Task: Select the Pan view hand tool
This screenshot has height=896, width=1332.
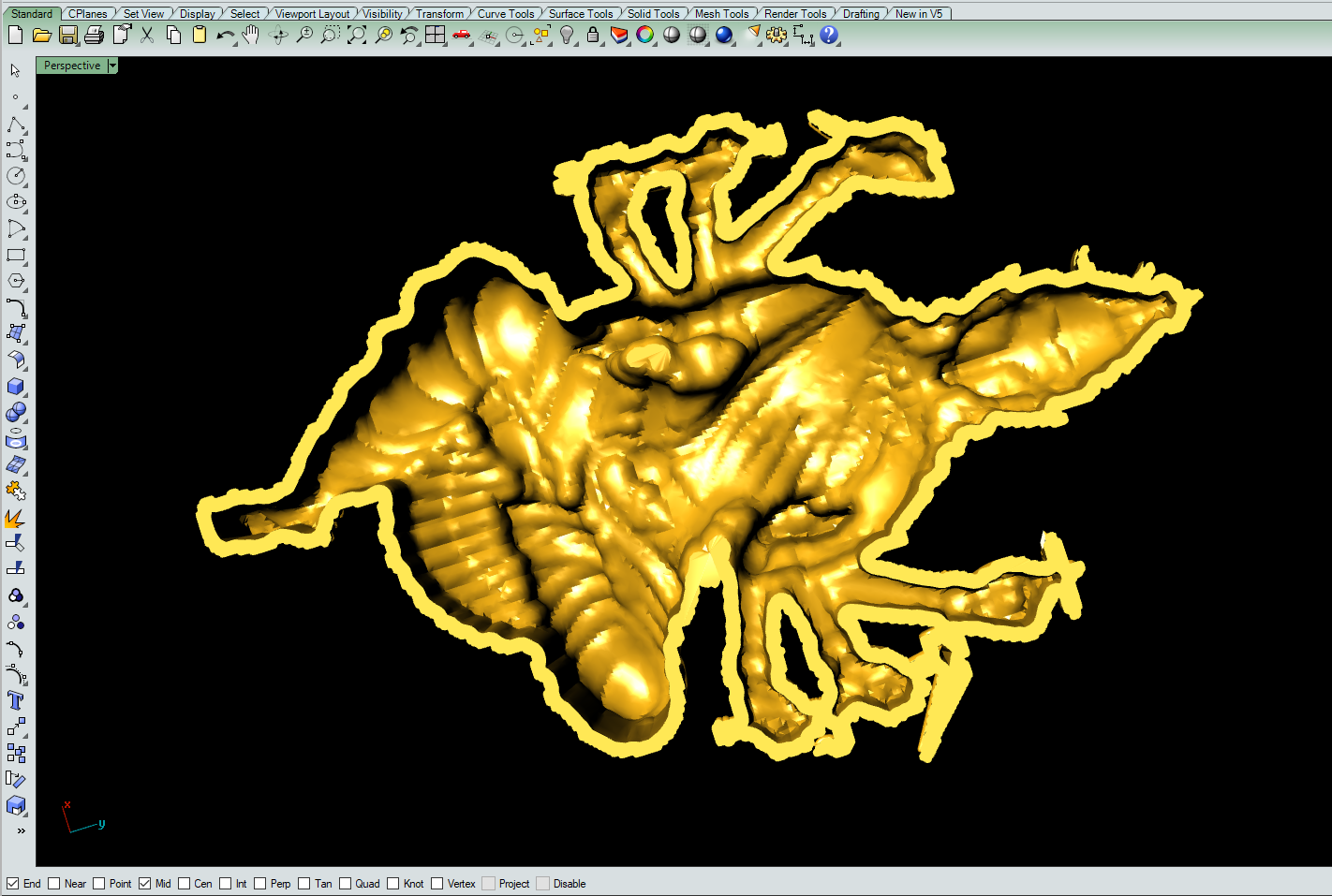Action: tap(251, 36)
